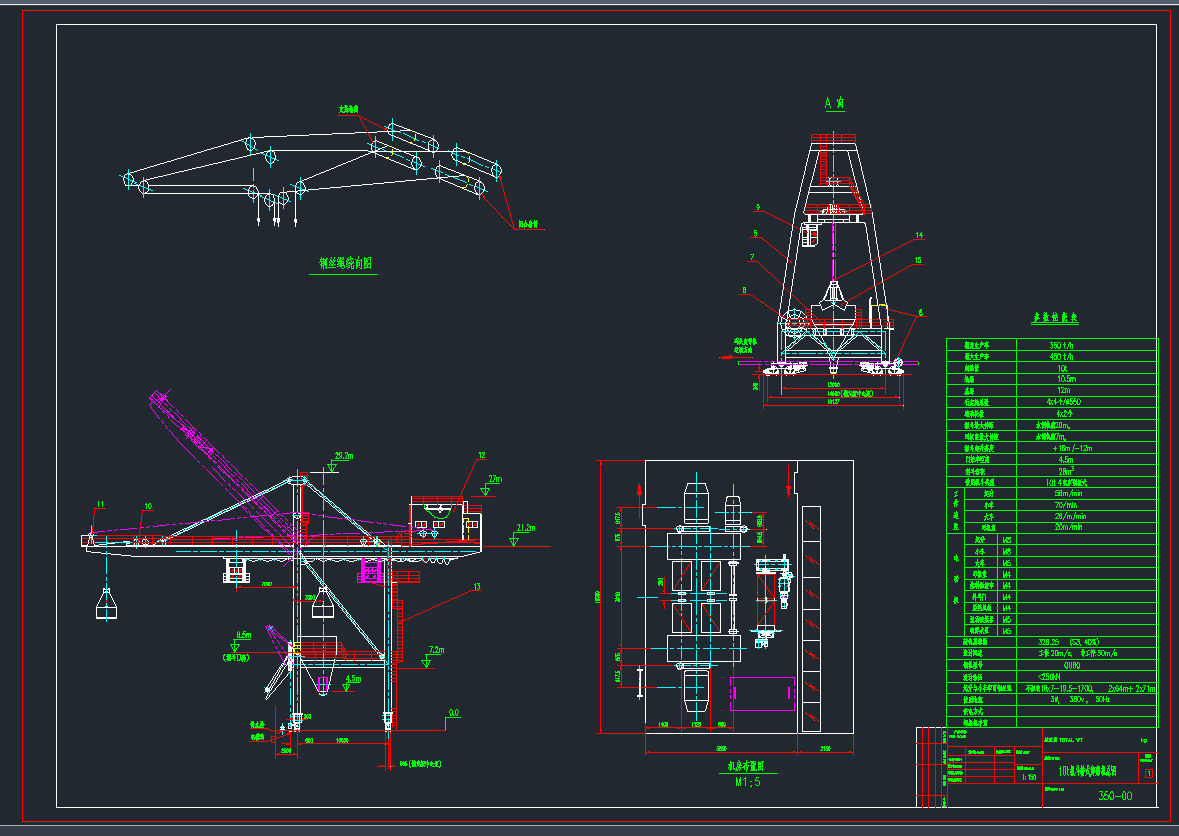Select the drawing number 350-00
Screen dimensions: 1179x836
(1115, 797)
